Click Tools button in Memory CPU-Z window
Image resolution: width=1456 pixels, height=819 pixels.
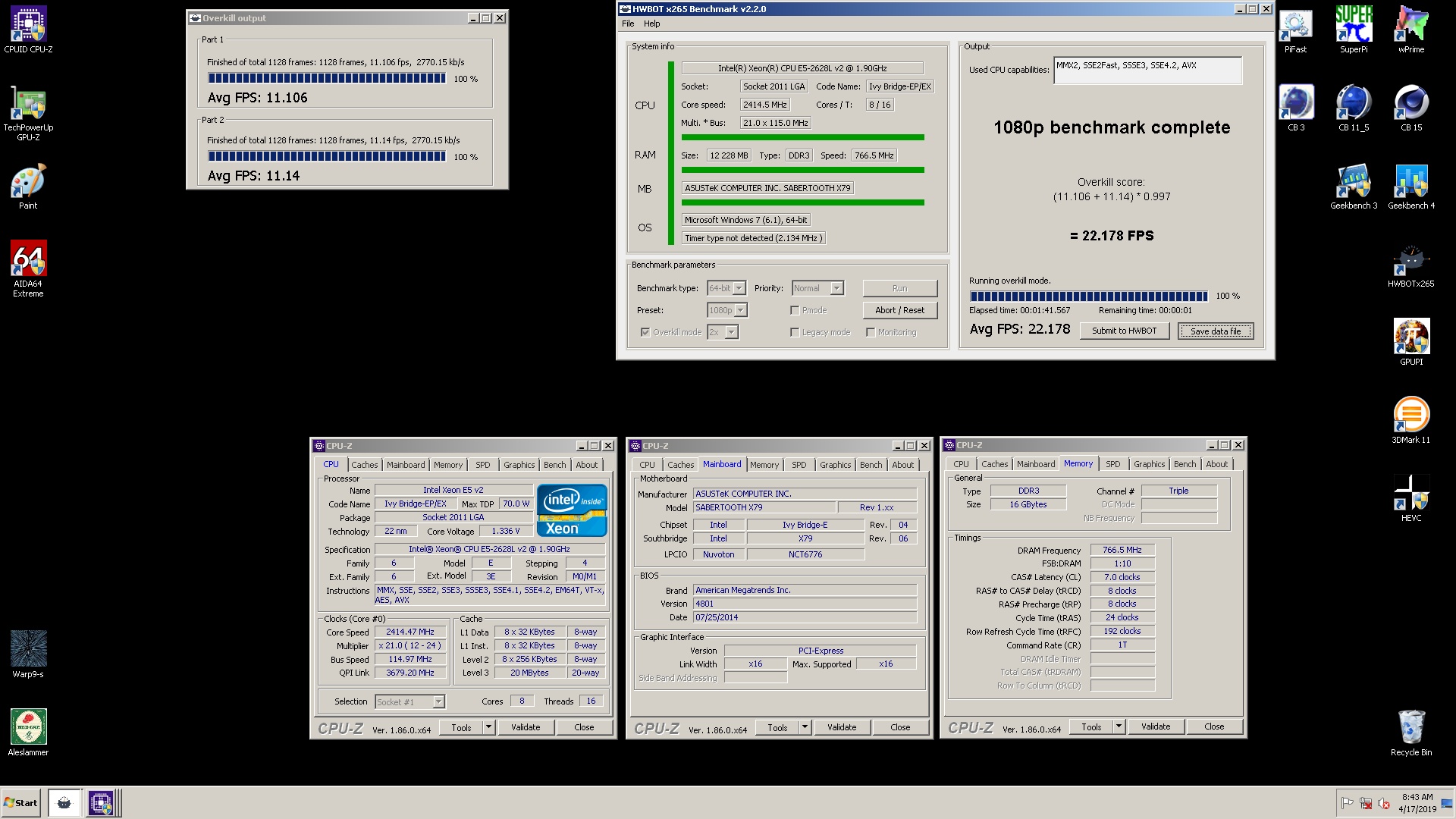(x=1091, y=726)
